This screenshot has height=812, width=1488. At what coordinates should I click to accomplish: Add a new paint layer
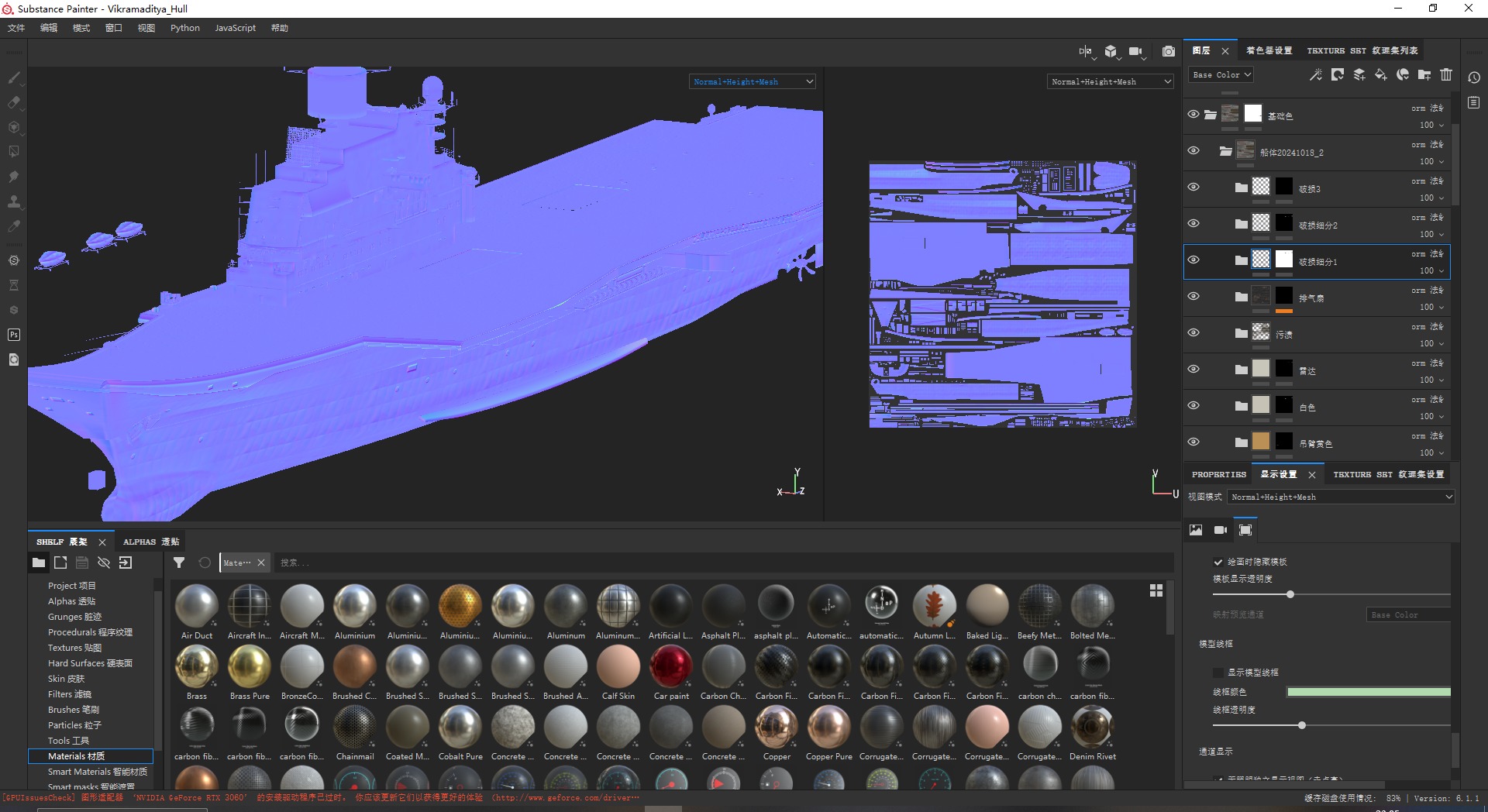[x=1359, y=74]
